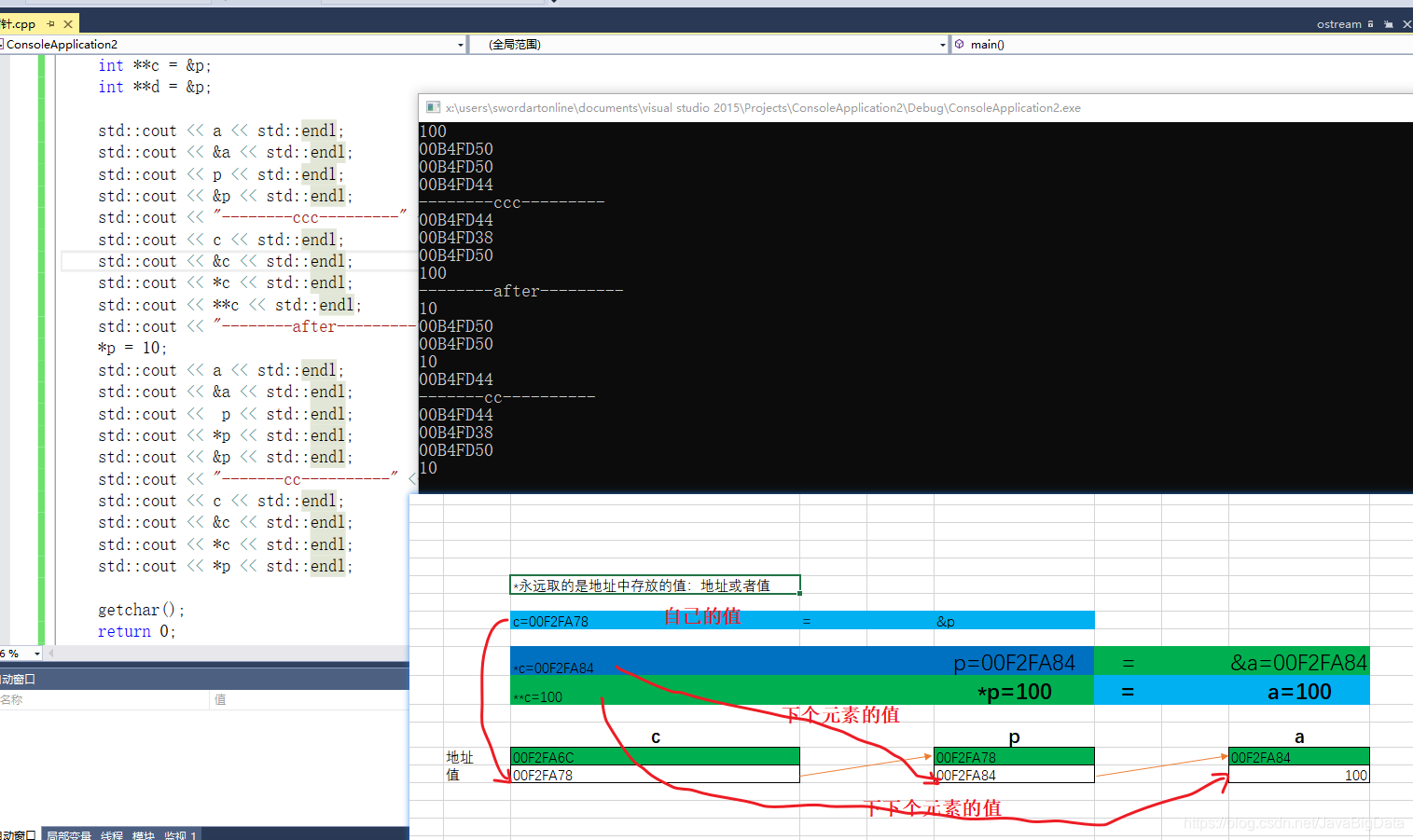
Task: Click the cell '*p=100'
Action: [1015, 692]
